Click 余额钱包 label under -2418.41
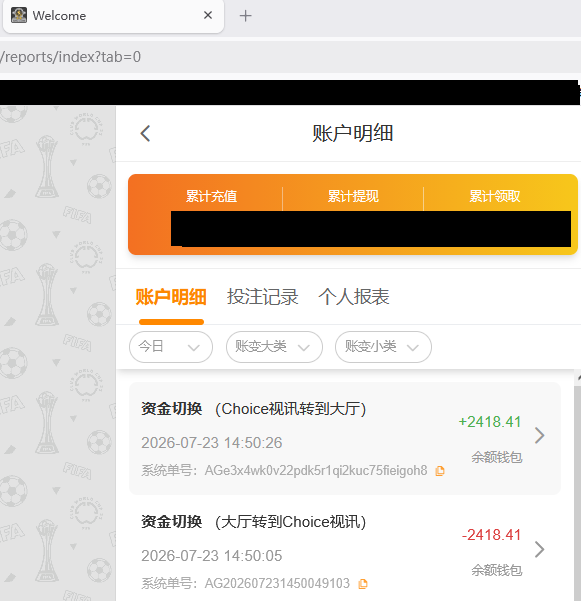 [497, 570]
